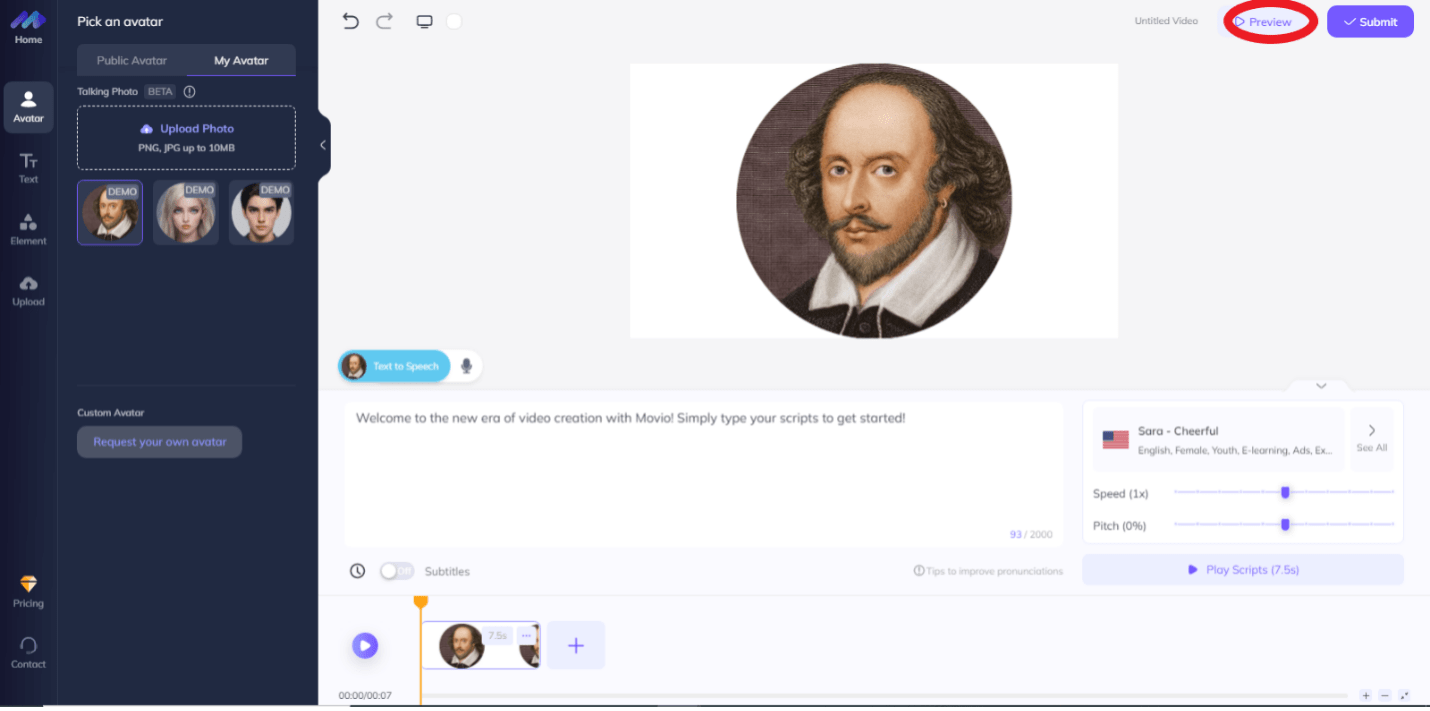The image size is (1430, 711).
Task: Click the microphone voice recording icon
Action: 466,366
